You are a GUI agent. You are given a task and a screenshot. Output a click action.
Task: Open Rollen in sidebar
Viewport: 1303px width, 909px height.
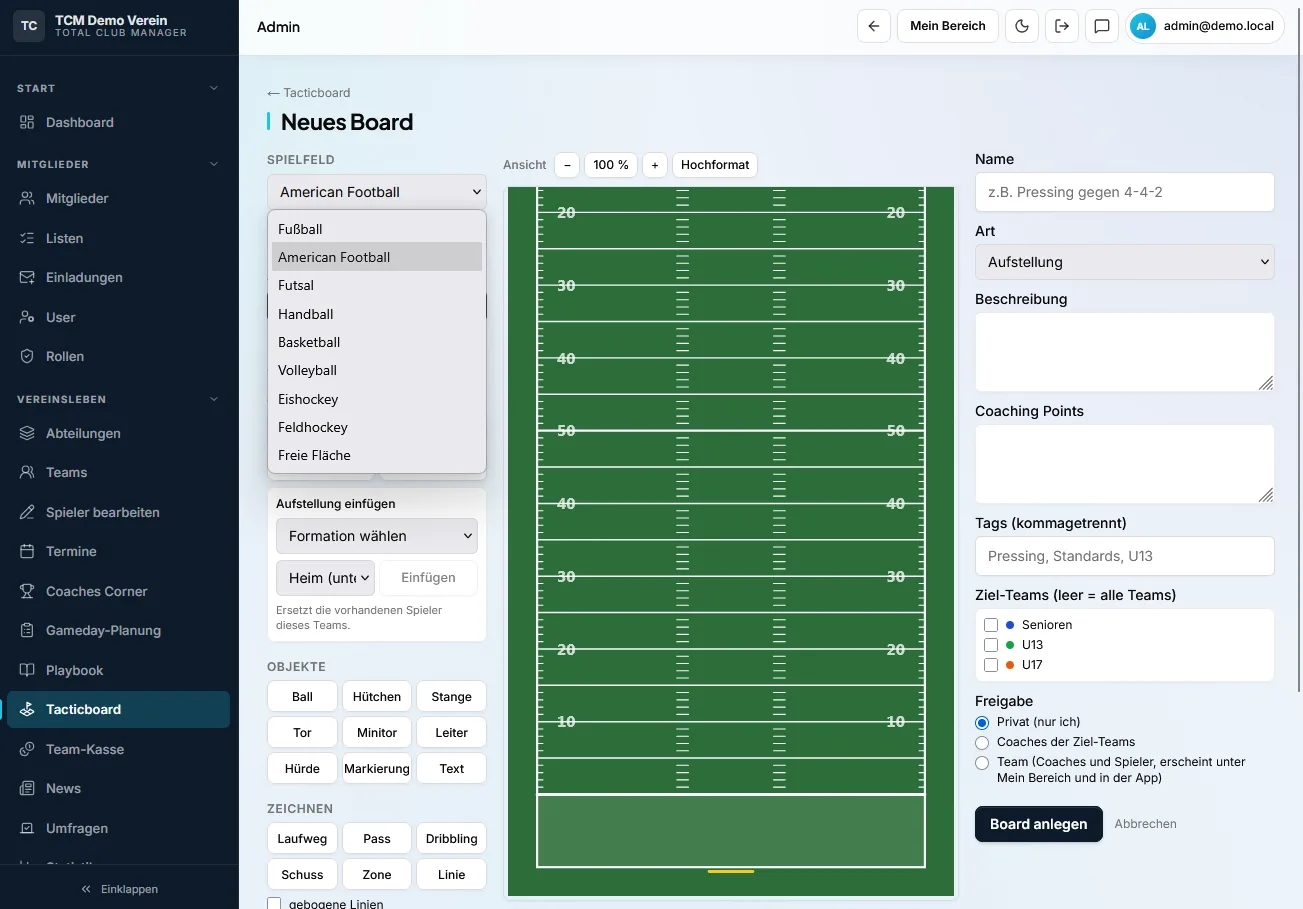pyautogui.click(x=119, y=356)
